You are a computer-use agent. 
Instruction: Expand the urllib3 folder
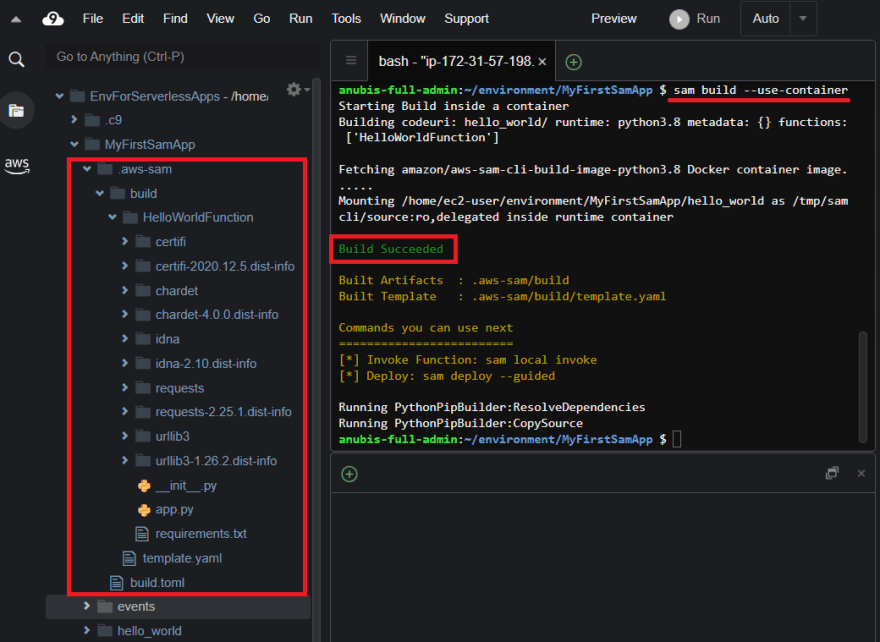[125, 436]
